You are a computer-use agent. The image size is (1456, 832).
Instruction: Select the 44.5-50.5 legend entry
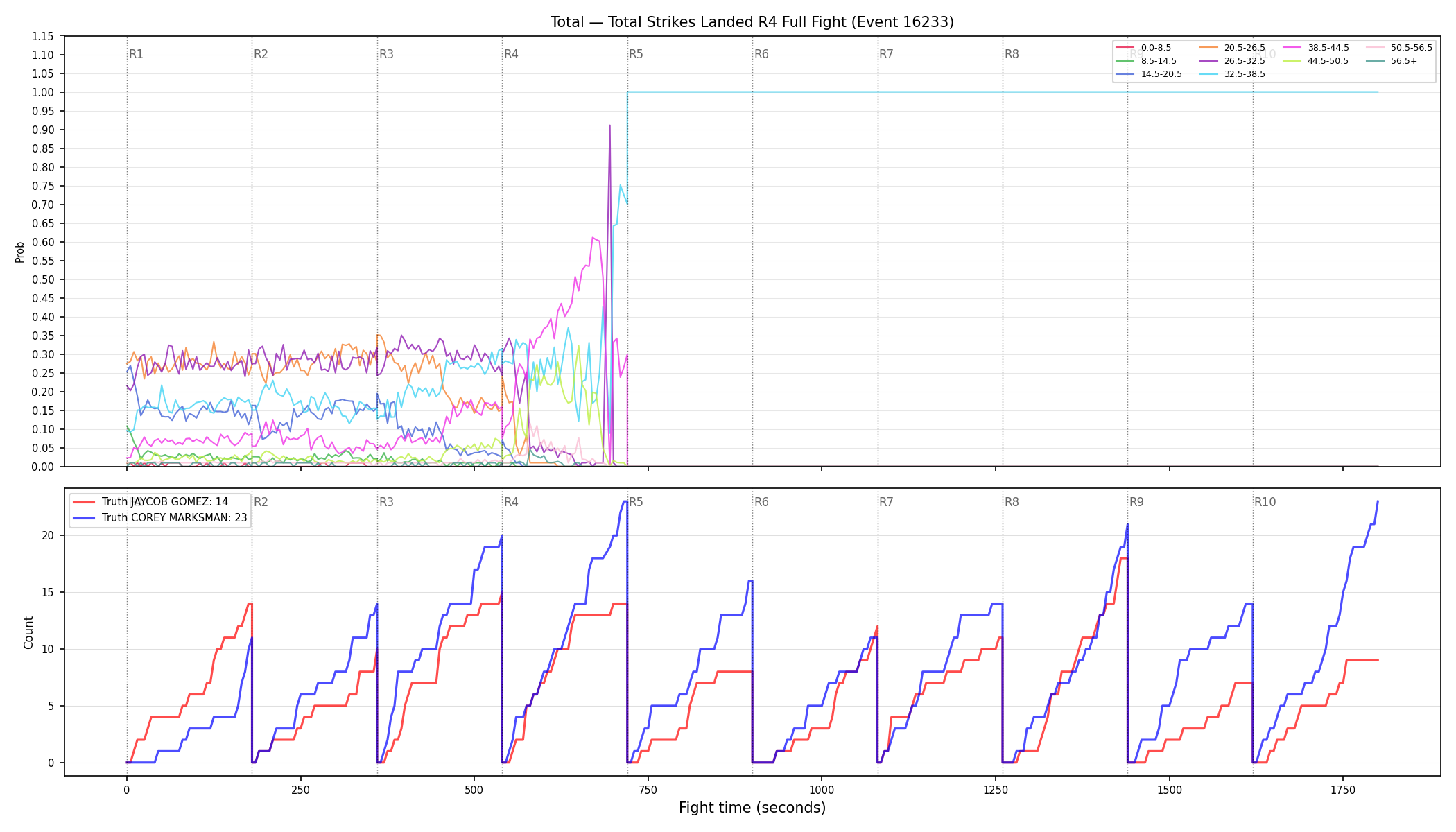tap(1316, 61)
